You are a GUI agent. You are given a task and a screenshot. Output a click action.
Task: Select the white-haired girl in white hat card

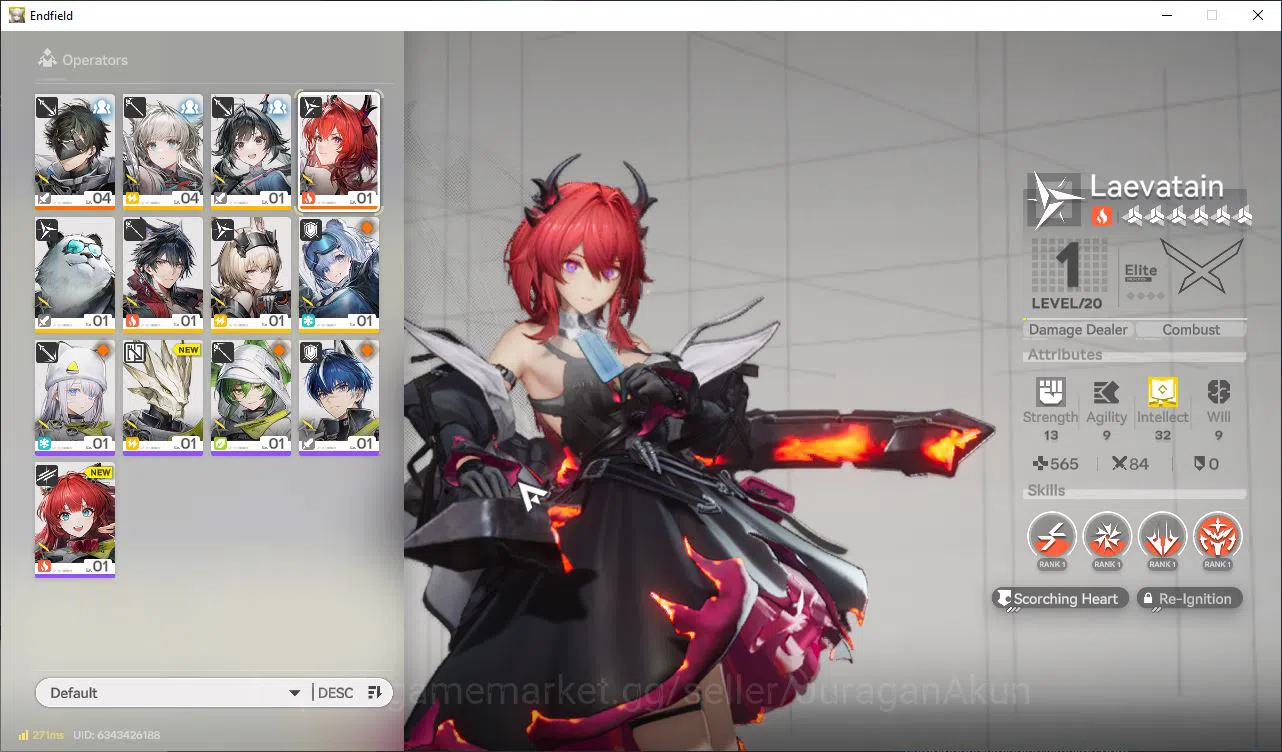click(x=75, y=398)
